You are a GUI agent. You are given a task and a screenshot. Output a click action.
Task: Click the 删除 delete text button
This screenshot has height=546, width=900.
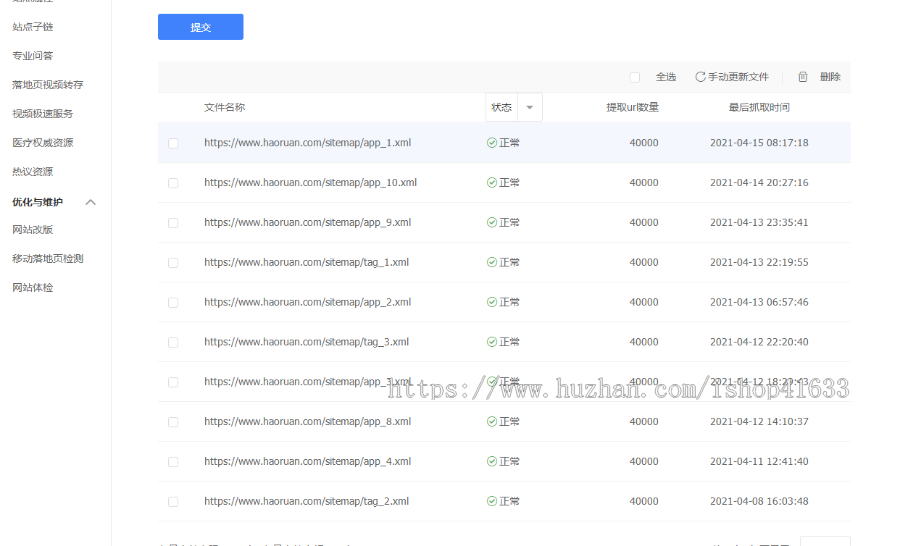pyautogui.click(x=830, y=77)
